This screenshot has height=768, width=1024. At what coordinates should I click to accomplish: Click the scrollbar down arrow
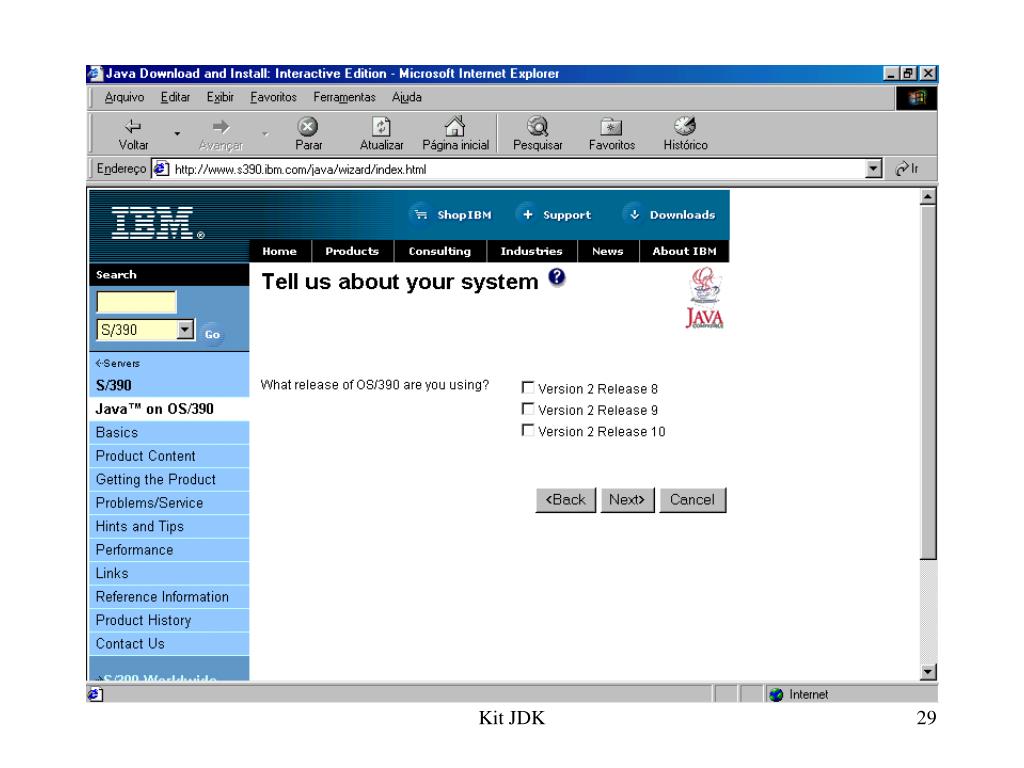(928, 671)
